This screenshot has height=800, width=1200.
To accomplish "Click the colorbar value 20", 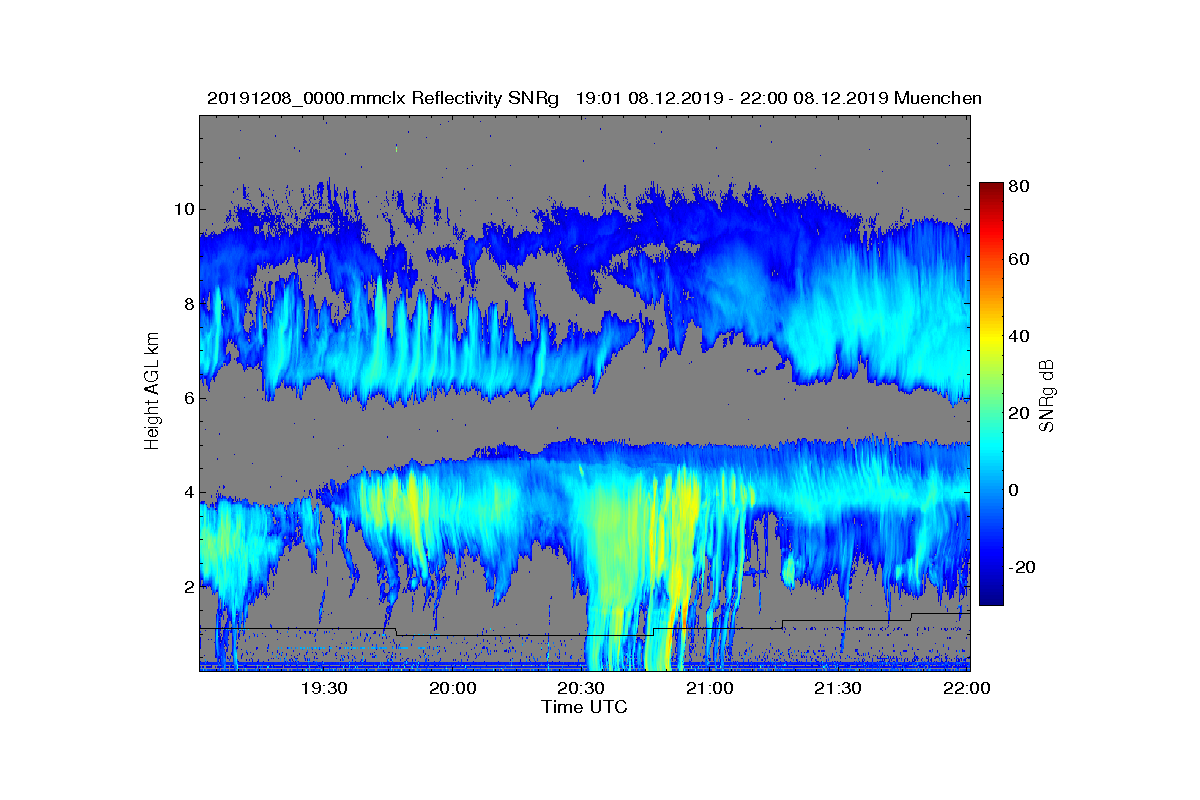I will (x=1020, y=413).
